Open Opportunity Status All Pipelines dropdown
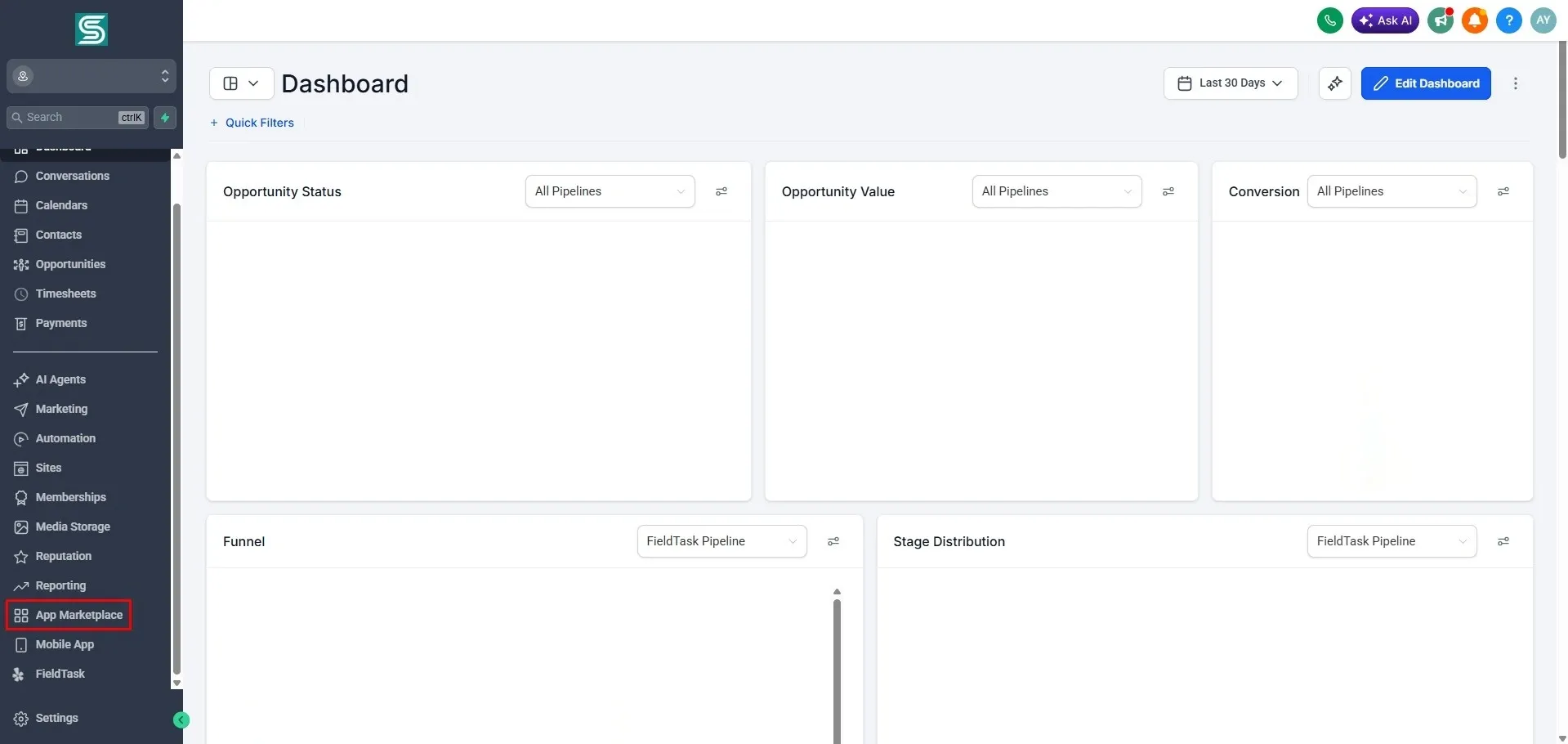Viewport: 1568px width, 744px height. tap(610, 191)
